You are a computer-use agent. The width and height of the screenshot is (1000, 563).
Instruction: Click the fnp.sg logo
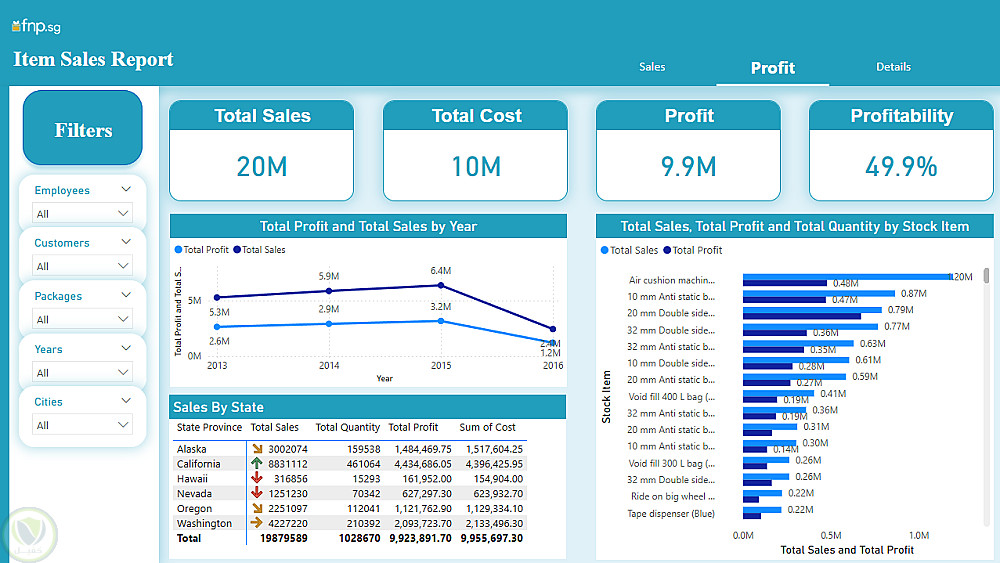click(36, 26)
